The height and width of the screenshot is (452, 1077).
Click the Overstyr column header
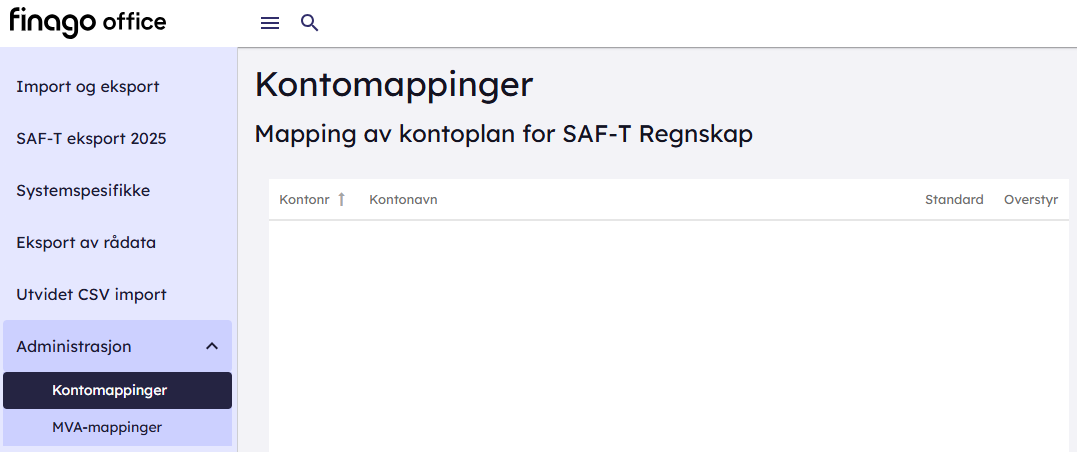(x=1030, y=200)
